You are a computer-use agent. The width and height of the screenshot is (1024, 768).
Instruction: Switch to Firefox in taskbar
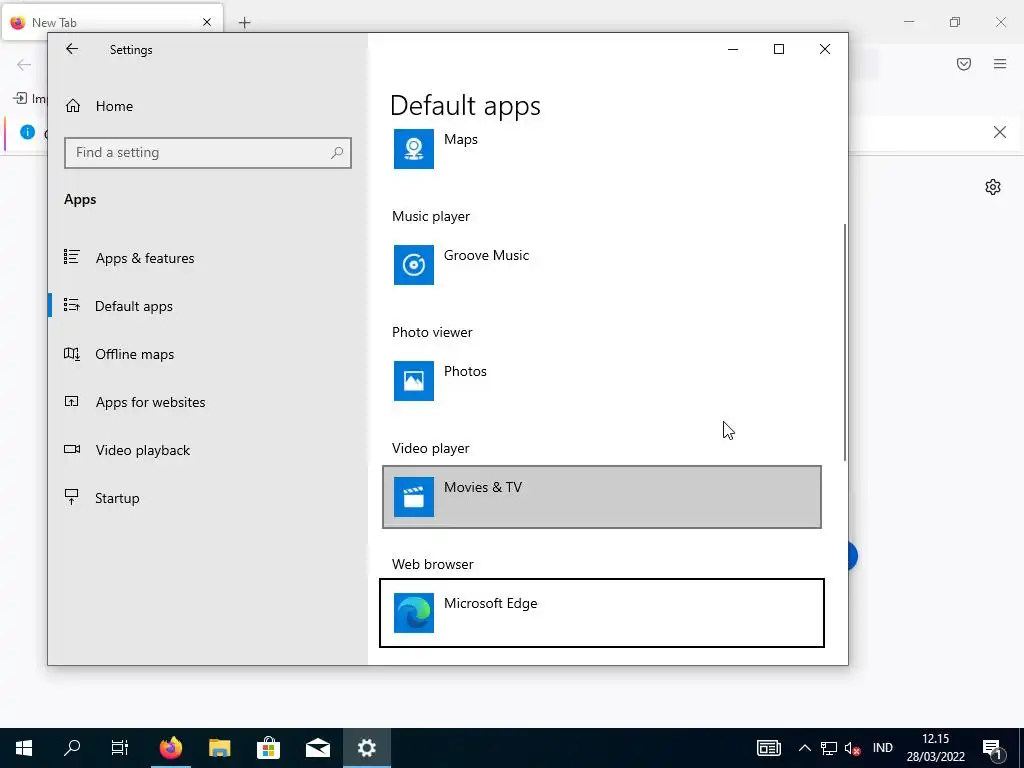(x=171, y=748)
